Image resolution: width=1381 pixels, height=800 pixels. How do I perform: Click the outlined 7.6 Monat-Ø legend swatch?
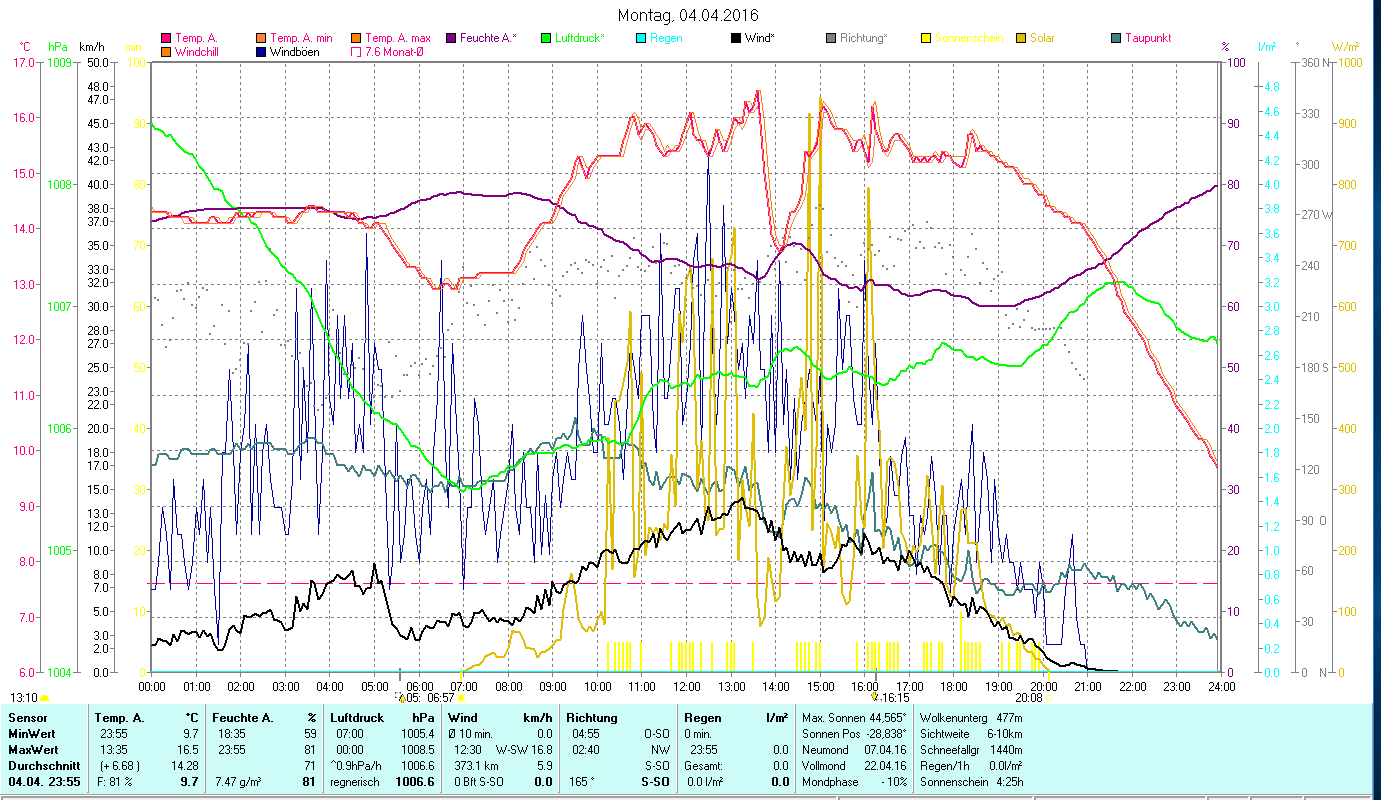(356, 51)
